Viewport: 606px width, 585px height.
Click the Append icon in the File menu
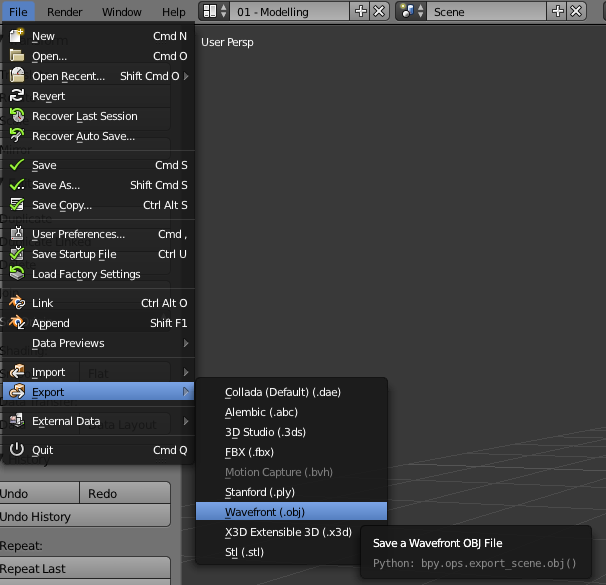[x=17, y=323]
